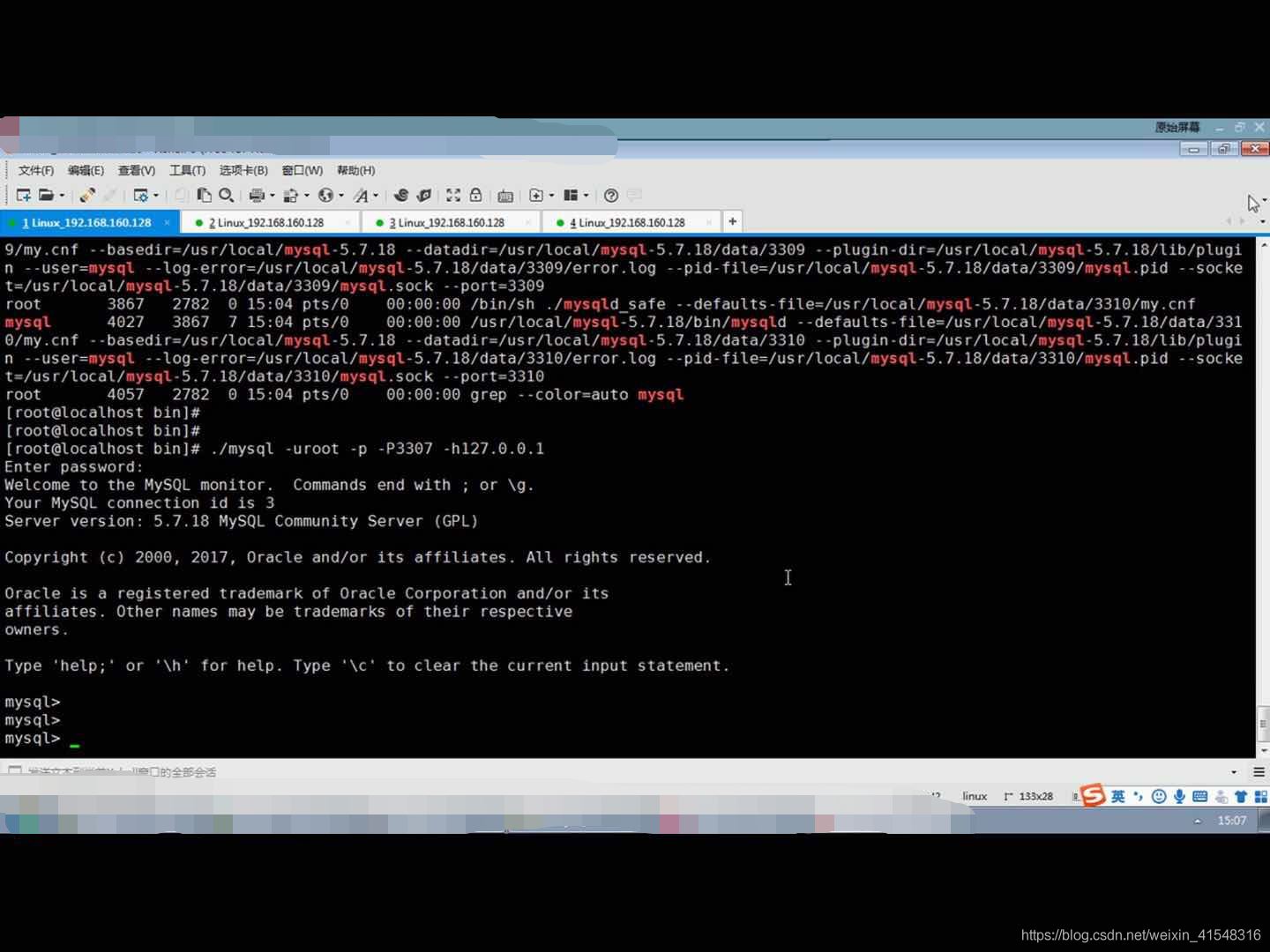This screenshot has width=1270, height=952.
Task: Click the keyboard mapping icon
Action: point(505,196)
